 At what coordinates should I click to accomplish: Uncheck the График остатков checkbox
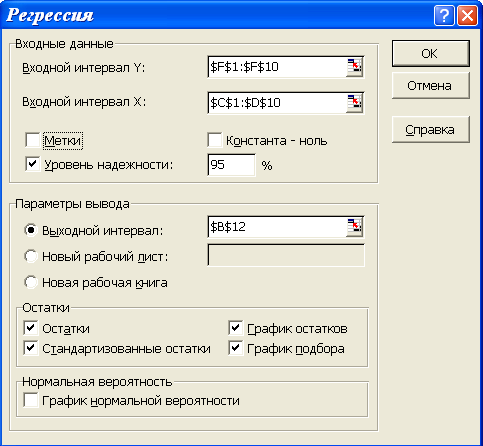[236, 328]
